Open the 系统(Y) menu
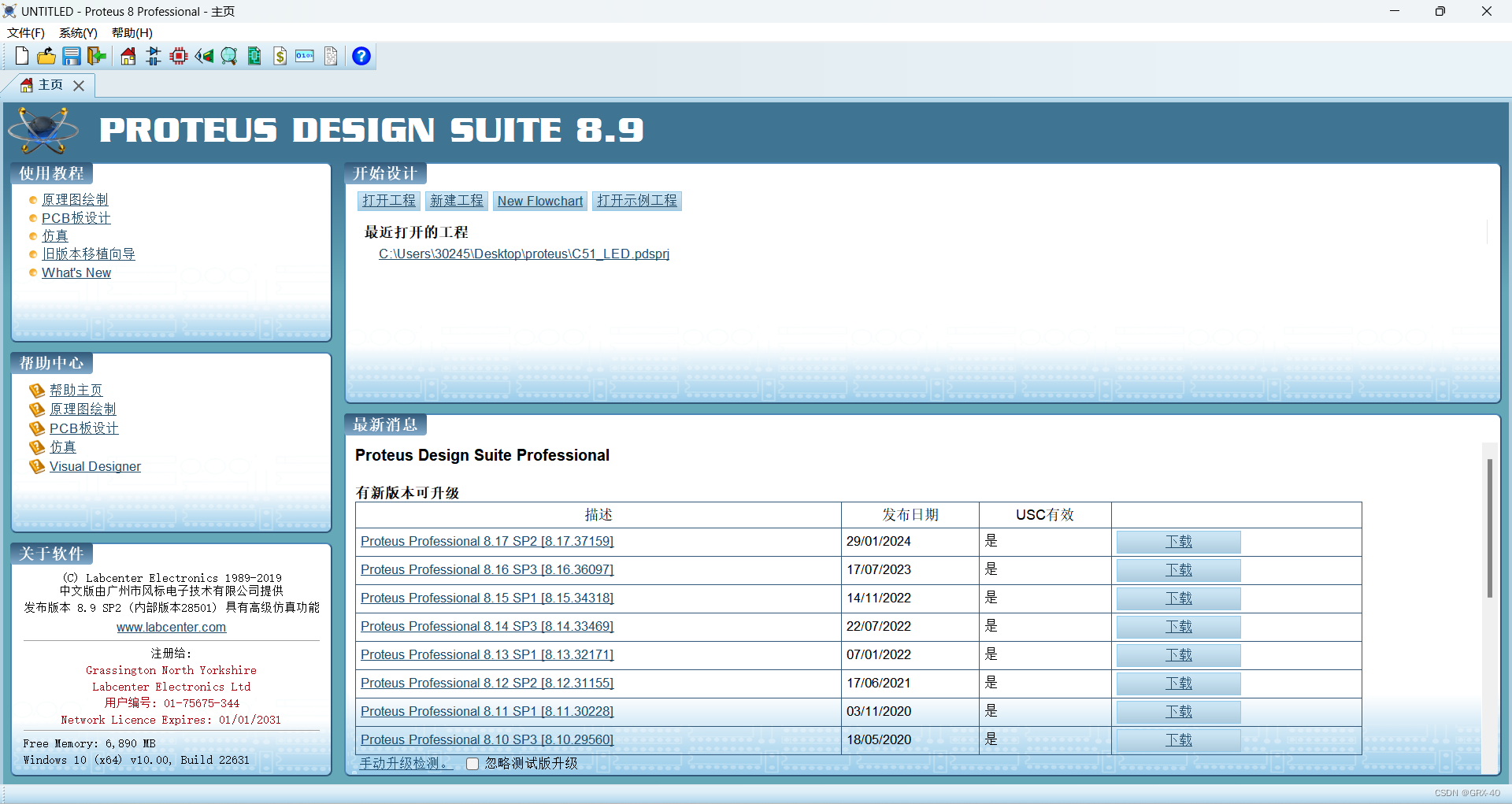This screenshot has width=1512, height=804. pyautogui.click(x=78, y=33)
